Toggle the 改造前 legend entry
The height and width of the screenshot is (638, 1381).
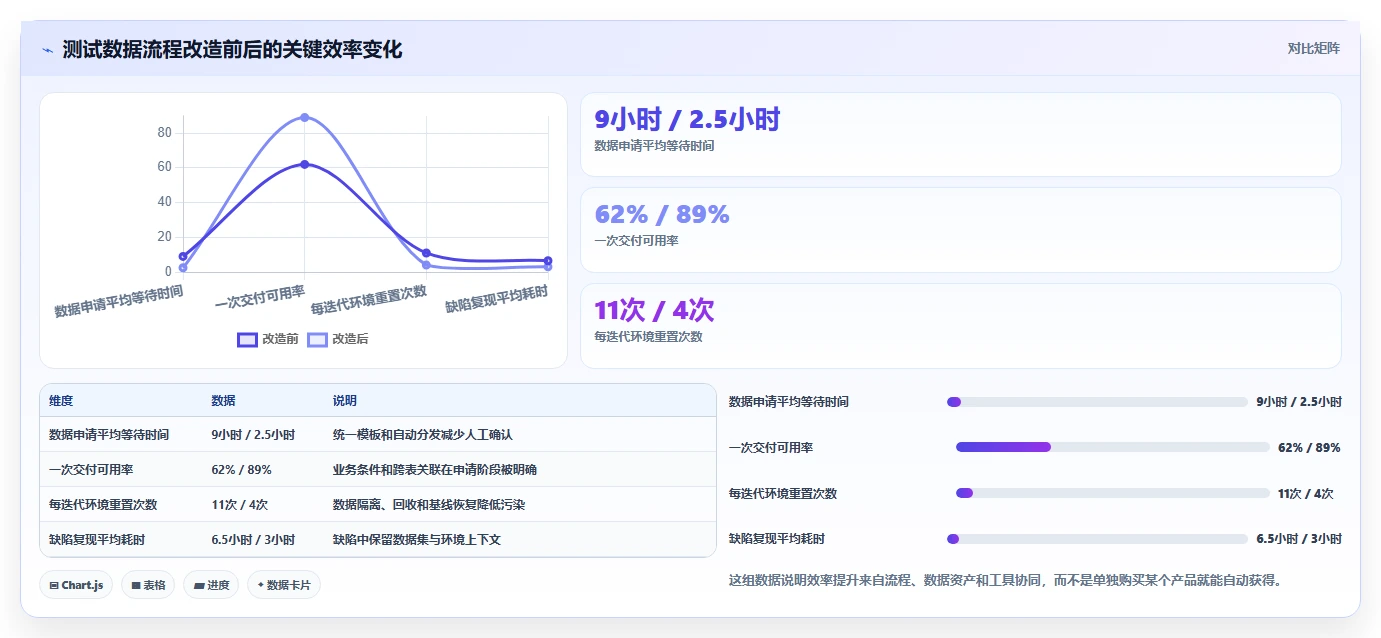[267, 339]
